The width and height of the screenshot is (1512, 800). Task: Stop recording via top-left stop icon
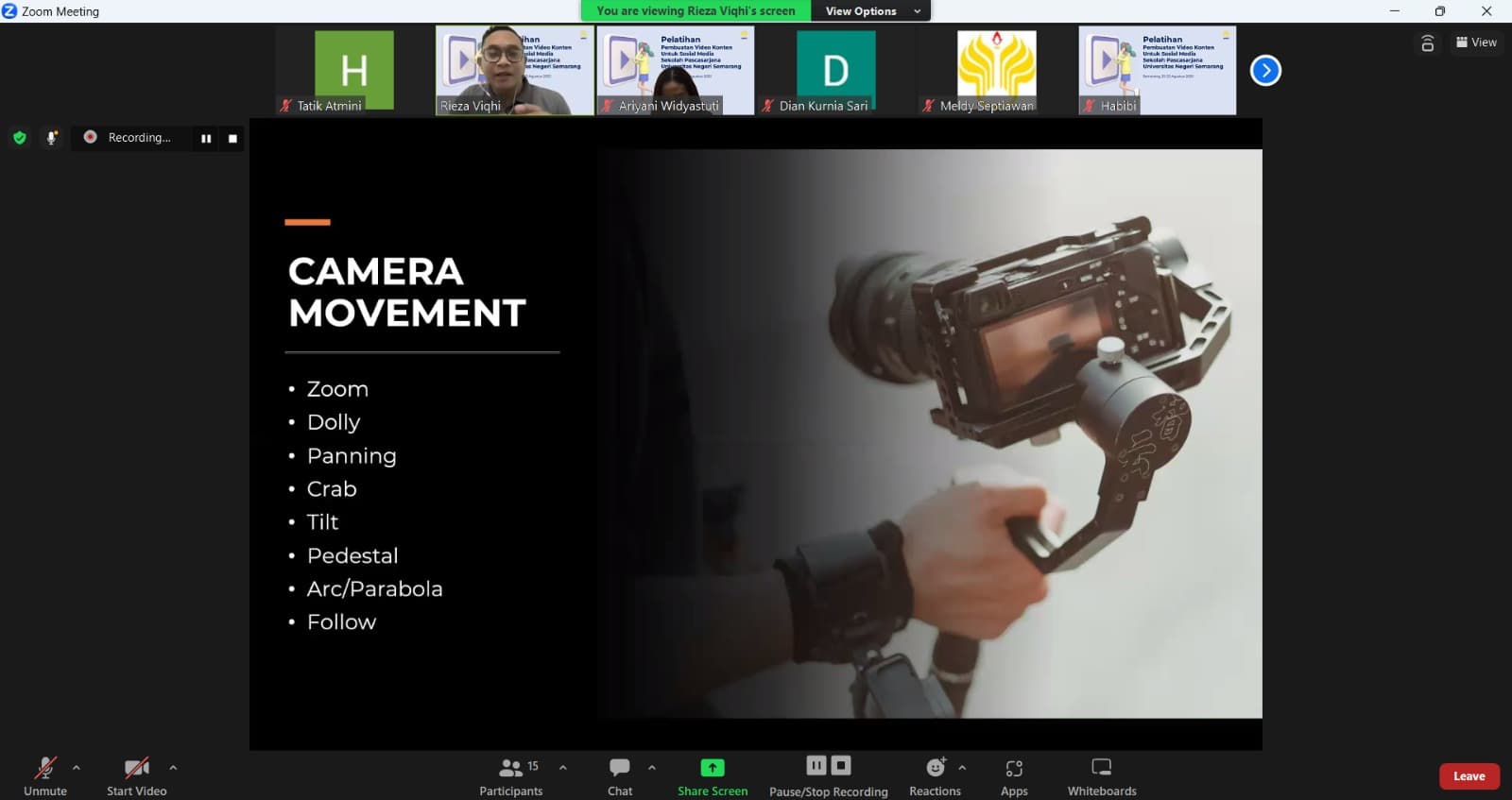(232, 139)
